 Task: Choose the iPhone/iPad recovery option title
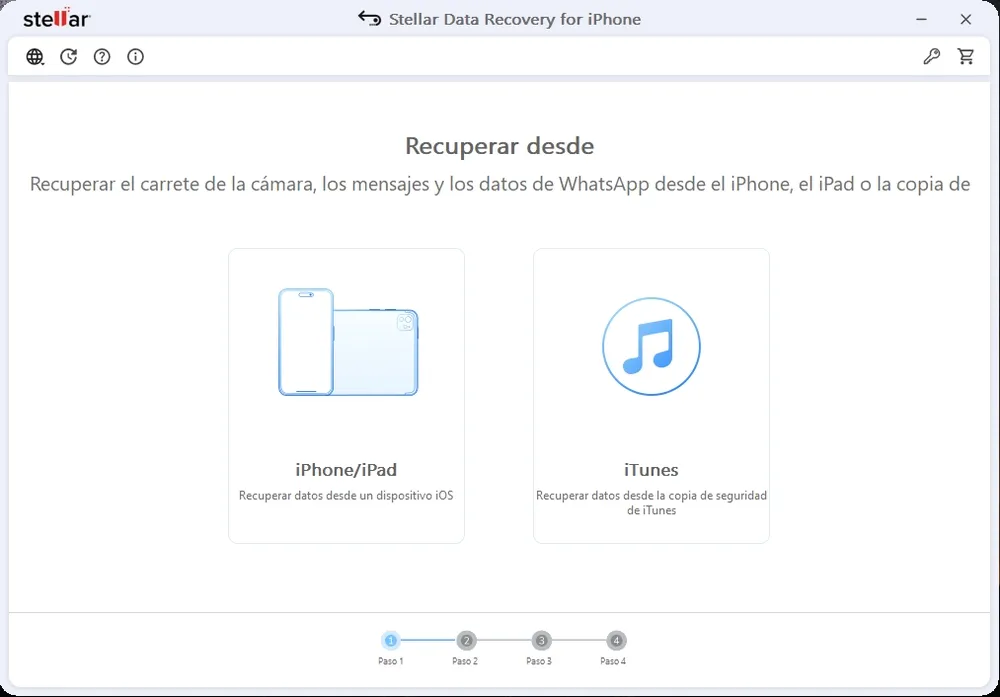click(346, 470)
